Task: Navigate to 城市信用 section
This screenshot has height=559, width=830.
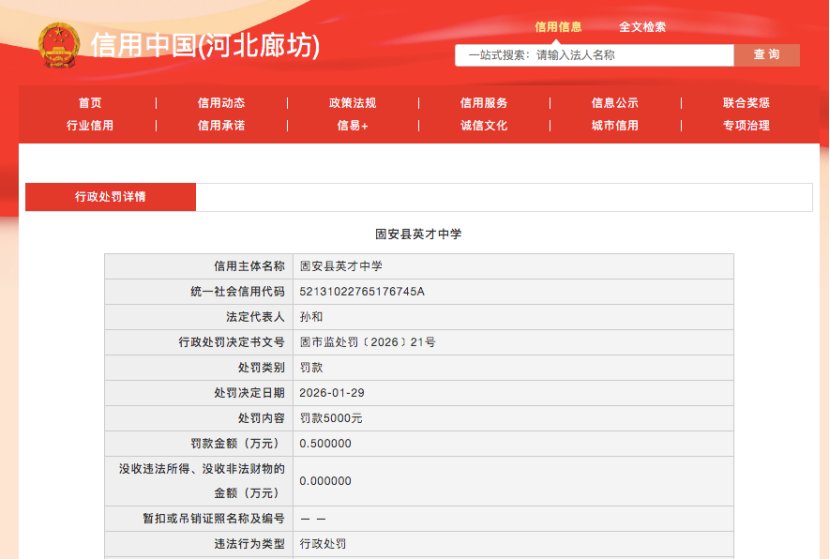Action: point(615,125)
